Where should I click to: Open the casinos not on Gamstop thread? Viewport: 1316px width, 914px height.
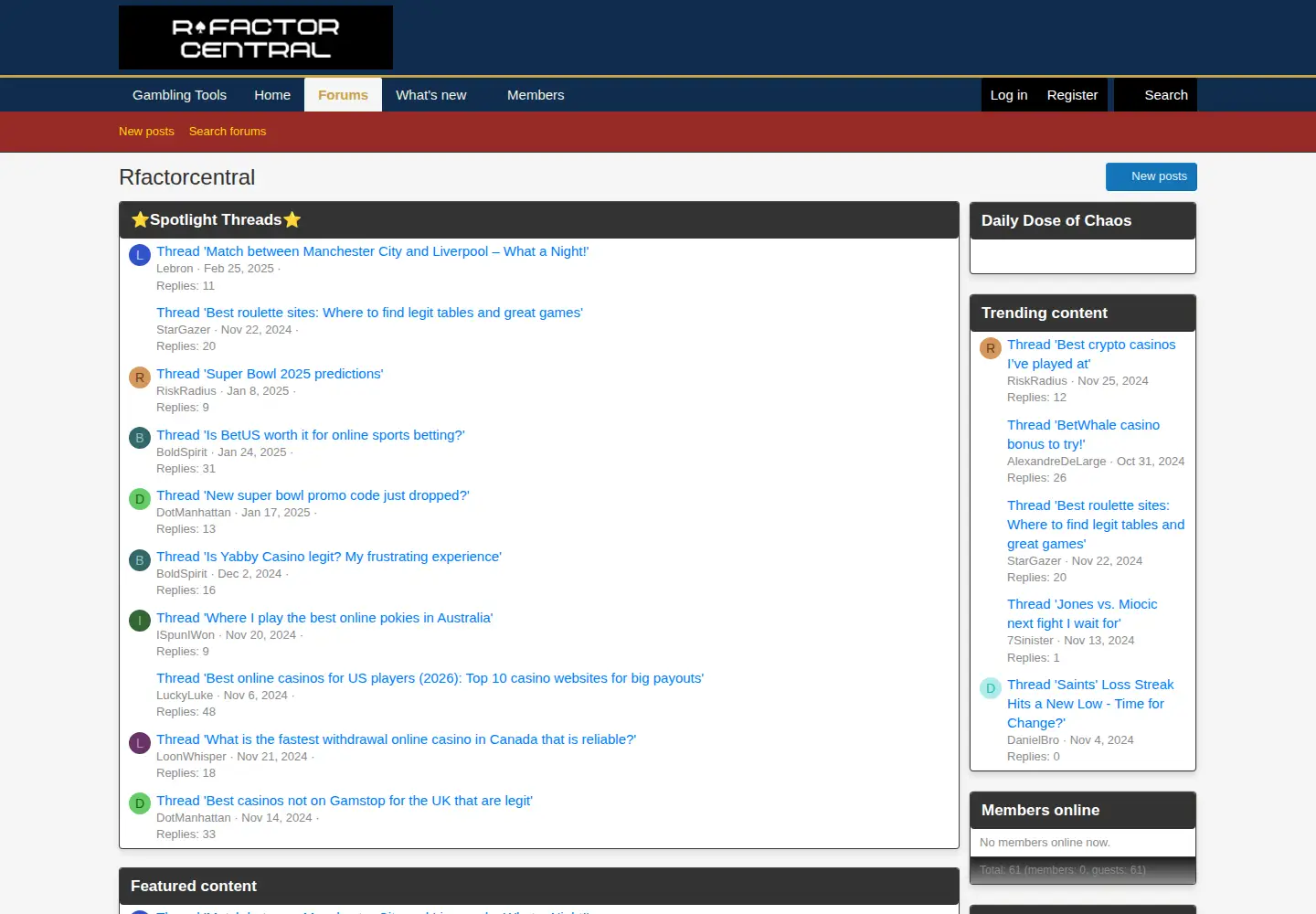[x=345, y=801]
